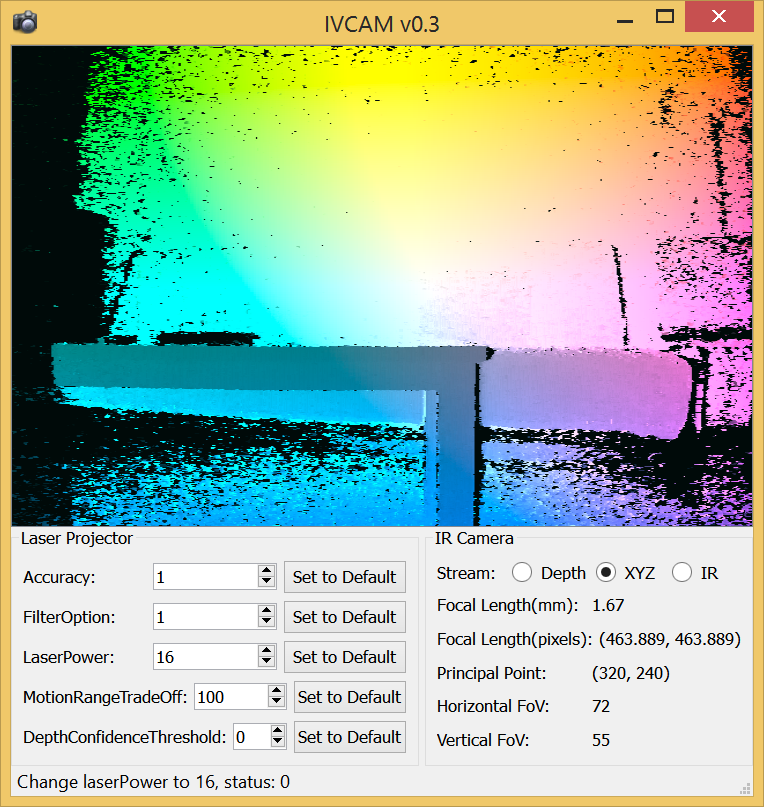Switch stream to IR
The image size is (764, 807).
click(x=682, y=573)
